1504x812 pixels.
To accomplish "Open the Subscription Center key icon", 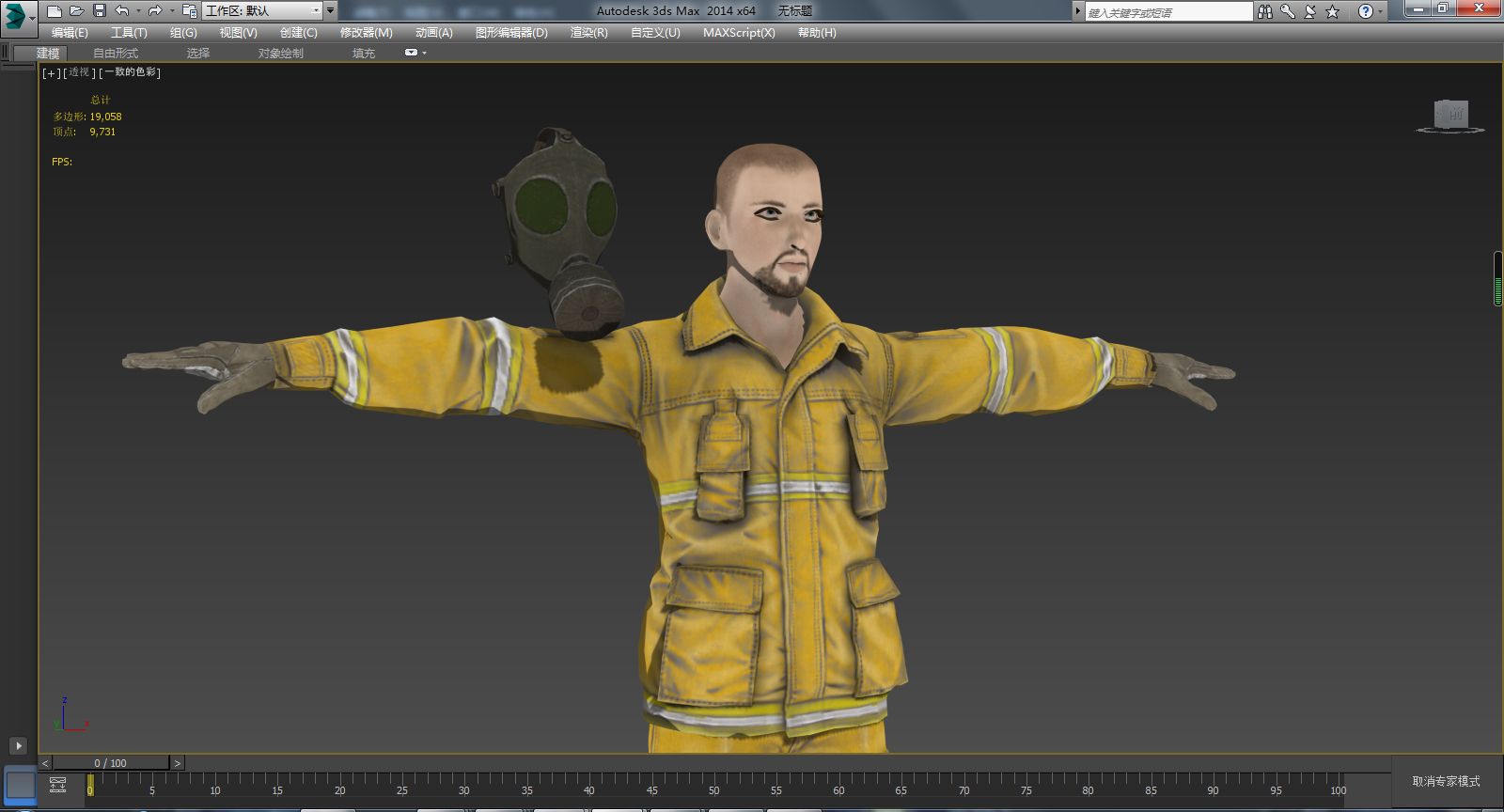I will pyautogui.click(x=1288, y=11).
